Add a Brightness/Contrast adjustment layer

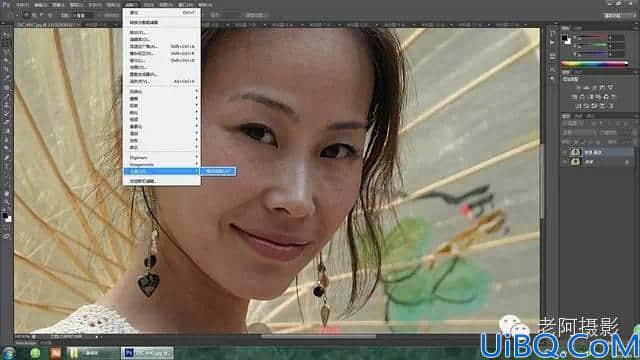[x=579, y=87]
